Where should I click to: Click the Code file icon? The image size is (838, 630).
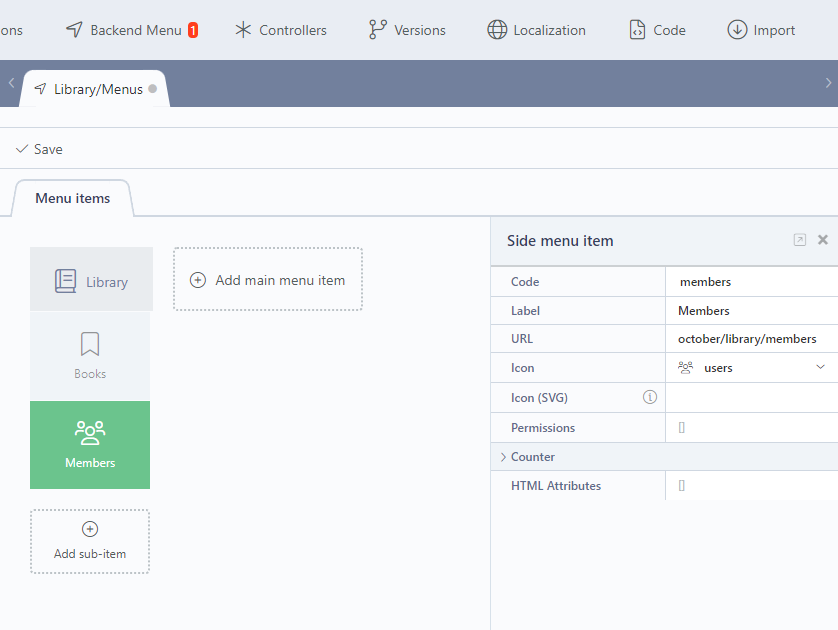637,30
